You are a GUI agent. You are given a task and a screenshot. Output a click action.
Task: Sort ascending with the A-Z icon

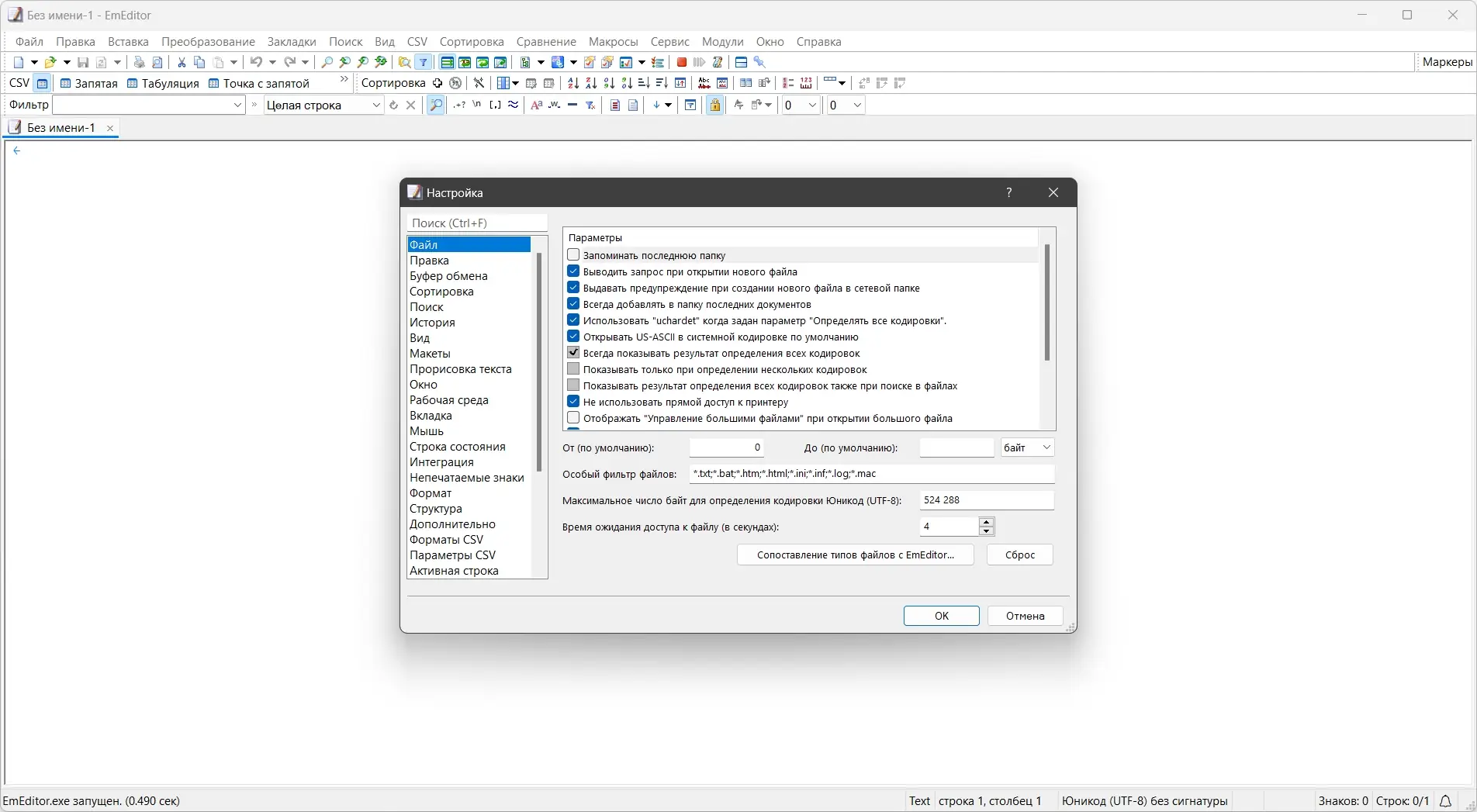tap(573, 83)
